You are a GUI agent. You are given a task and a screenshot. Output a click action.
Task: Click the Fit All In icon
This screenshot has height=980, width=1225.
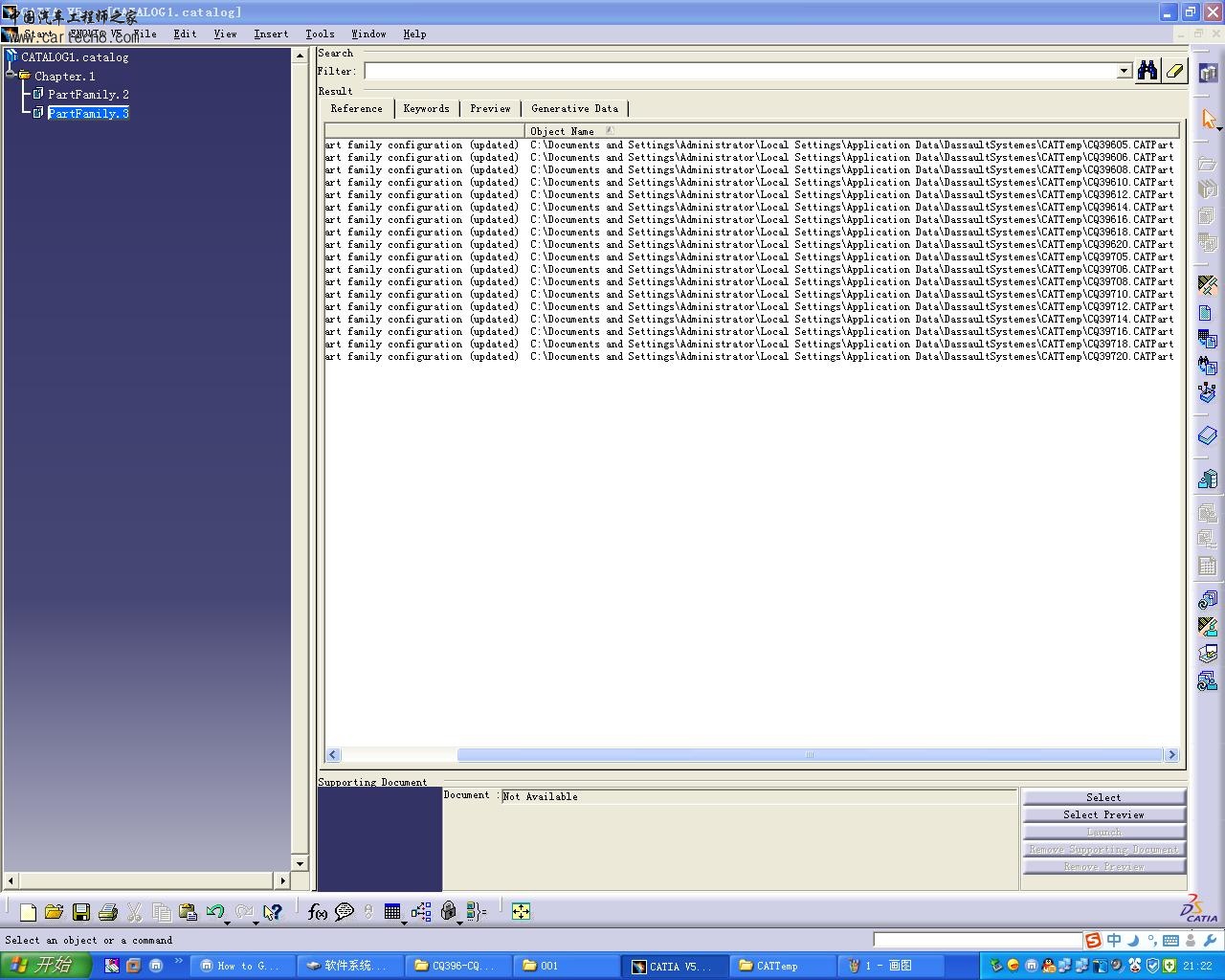coord(521,912)
